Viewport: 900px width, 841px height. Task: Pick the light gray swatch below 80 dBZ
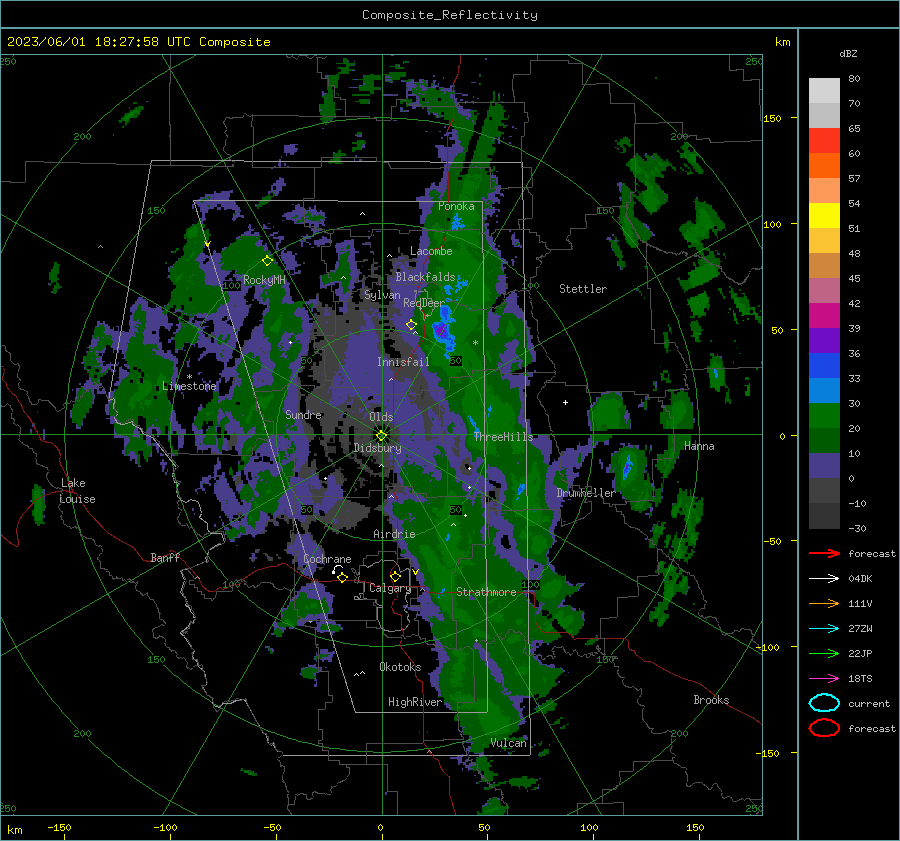tap(824, 91)
